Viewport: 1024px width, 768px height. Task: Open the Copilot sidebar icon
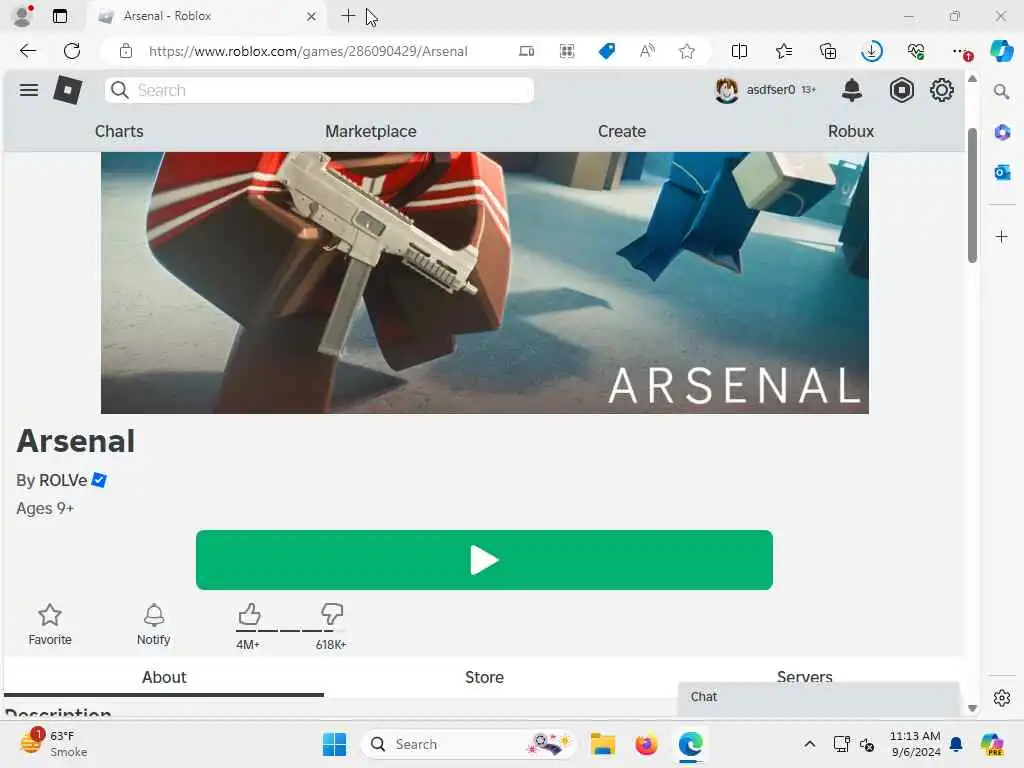1001,51
